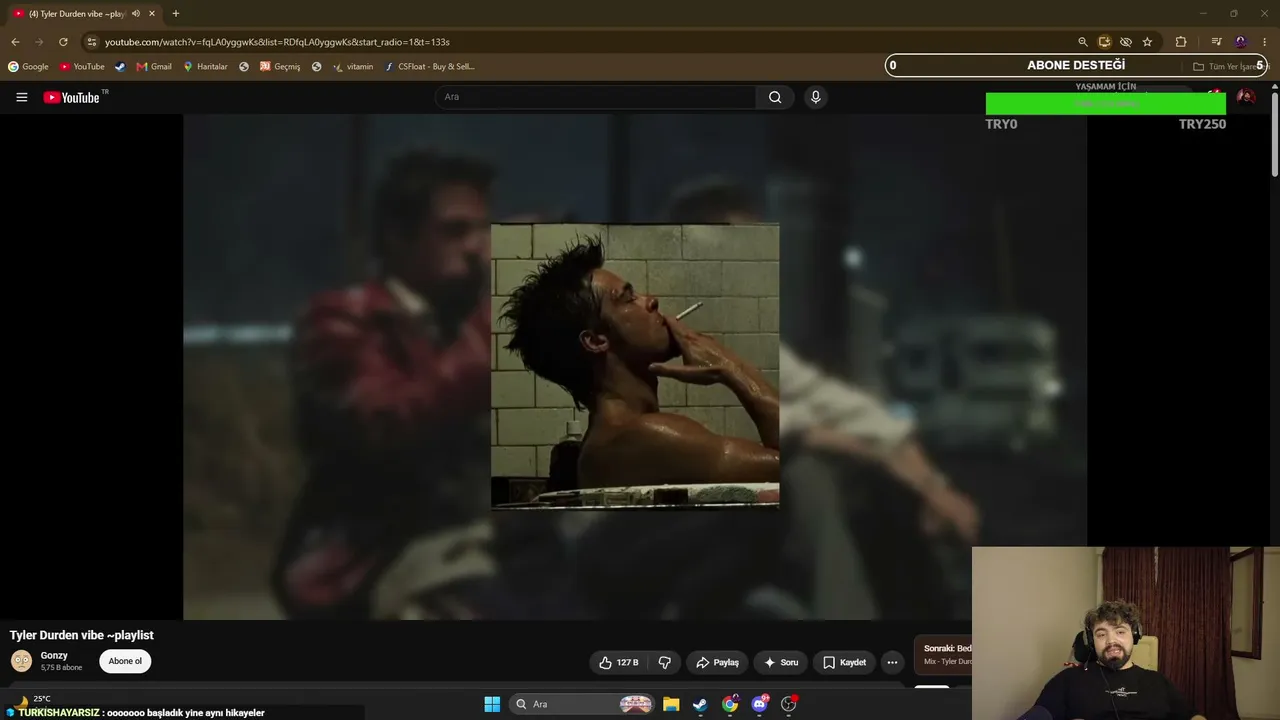Open the YouTube guide hamburger menu
The width and height of the screenshot is (1280, 720).
click(x=21, y=97)
